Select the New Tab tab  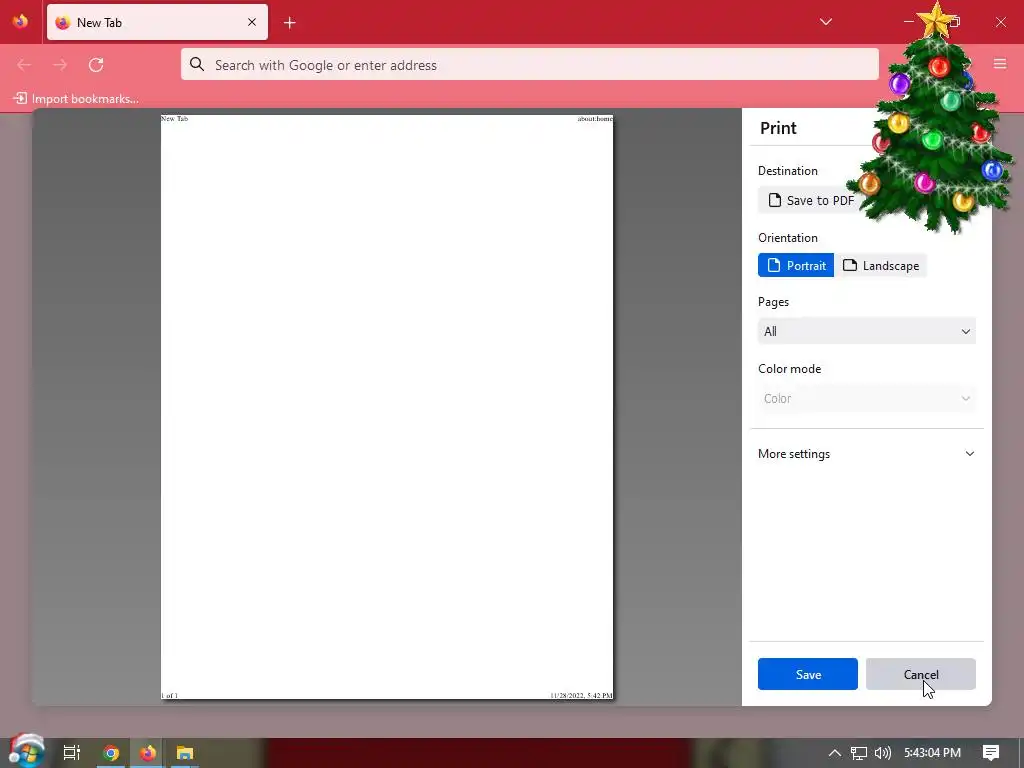(x=157, y=22)
